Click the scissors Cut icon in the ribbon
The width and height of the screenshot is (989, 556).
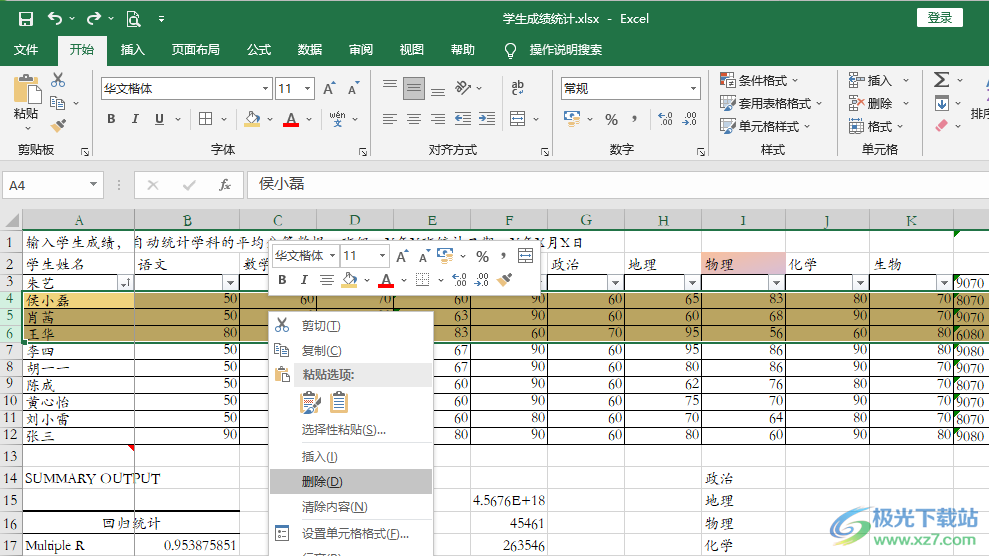(x=58, y=80)
